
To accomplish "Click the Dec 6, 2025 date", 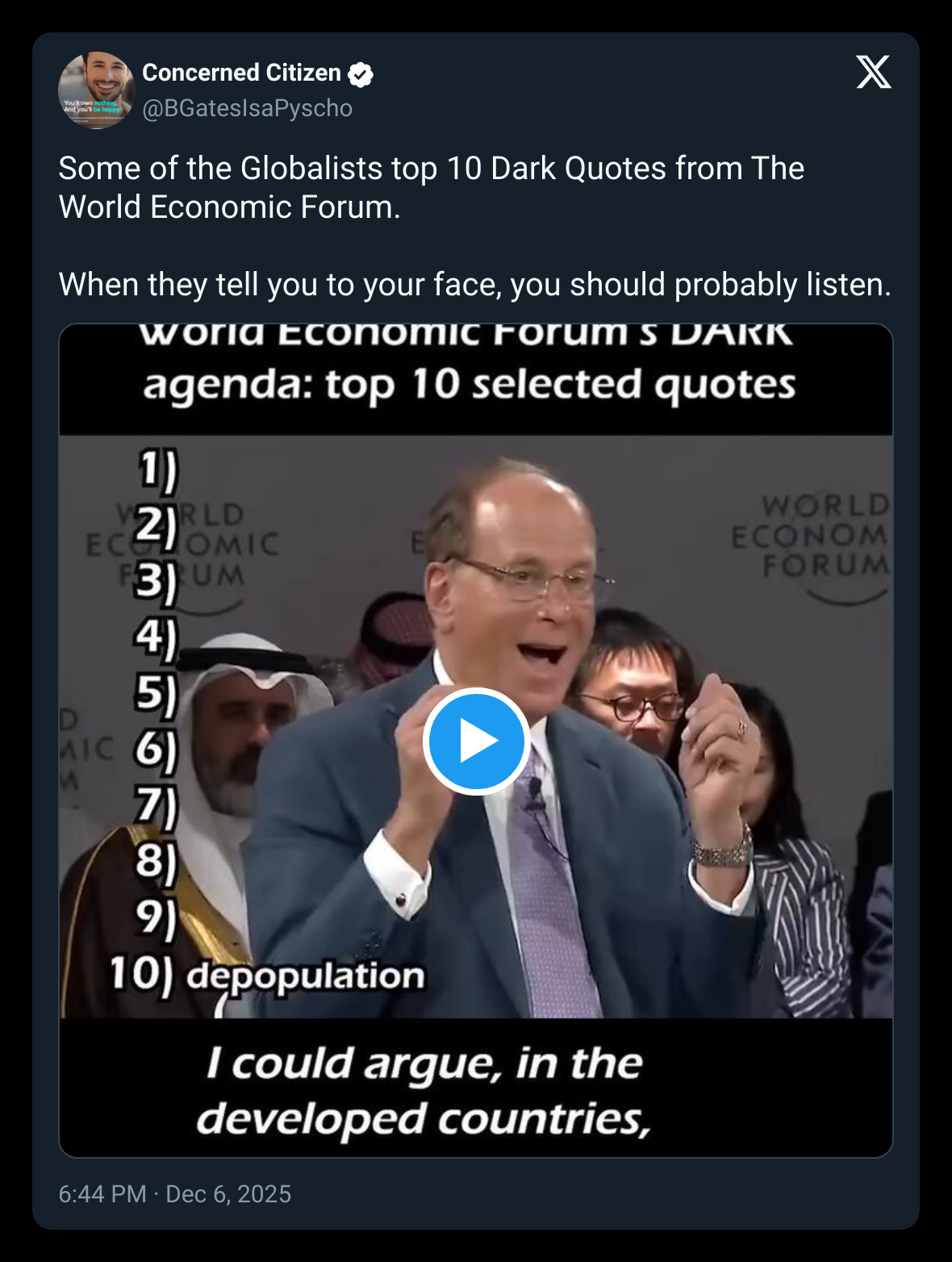I will click(x=228, y=1194).
